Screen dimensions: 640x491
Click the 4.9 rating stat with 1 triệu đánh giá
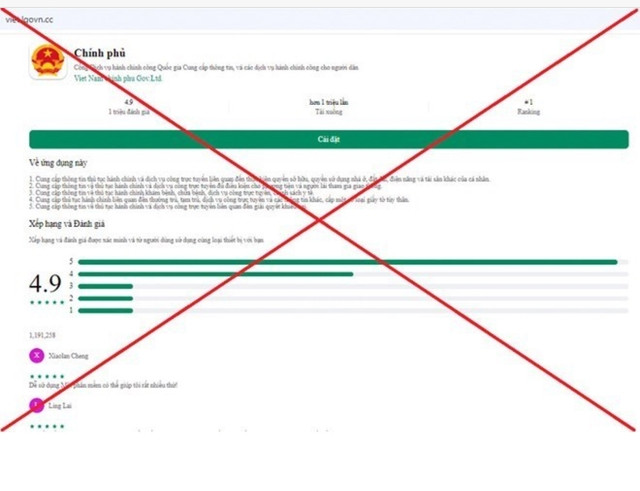[128, 108]
